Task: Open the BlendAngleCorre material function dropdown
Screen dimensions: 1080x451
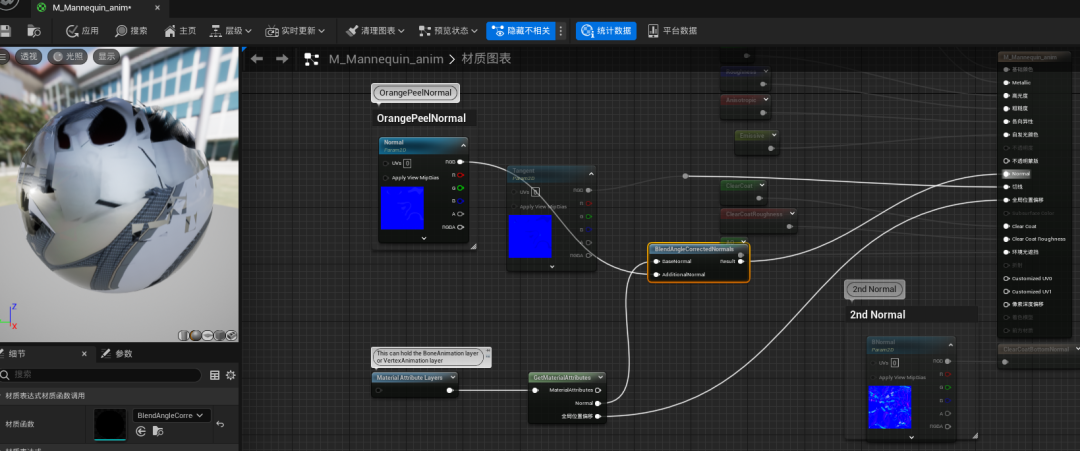Action: (172, 415)
